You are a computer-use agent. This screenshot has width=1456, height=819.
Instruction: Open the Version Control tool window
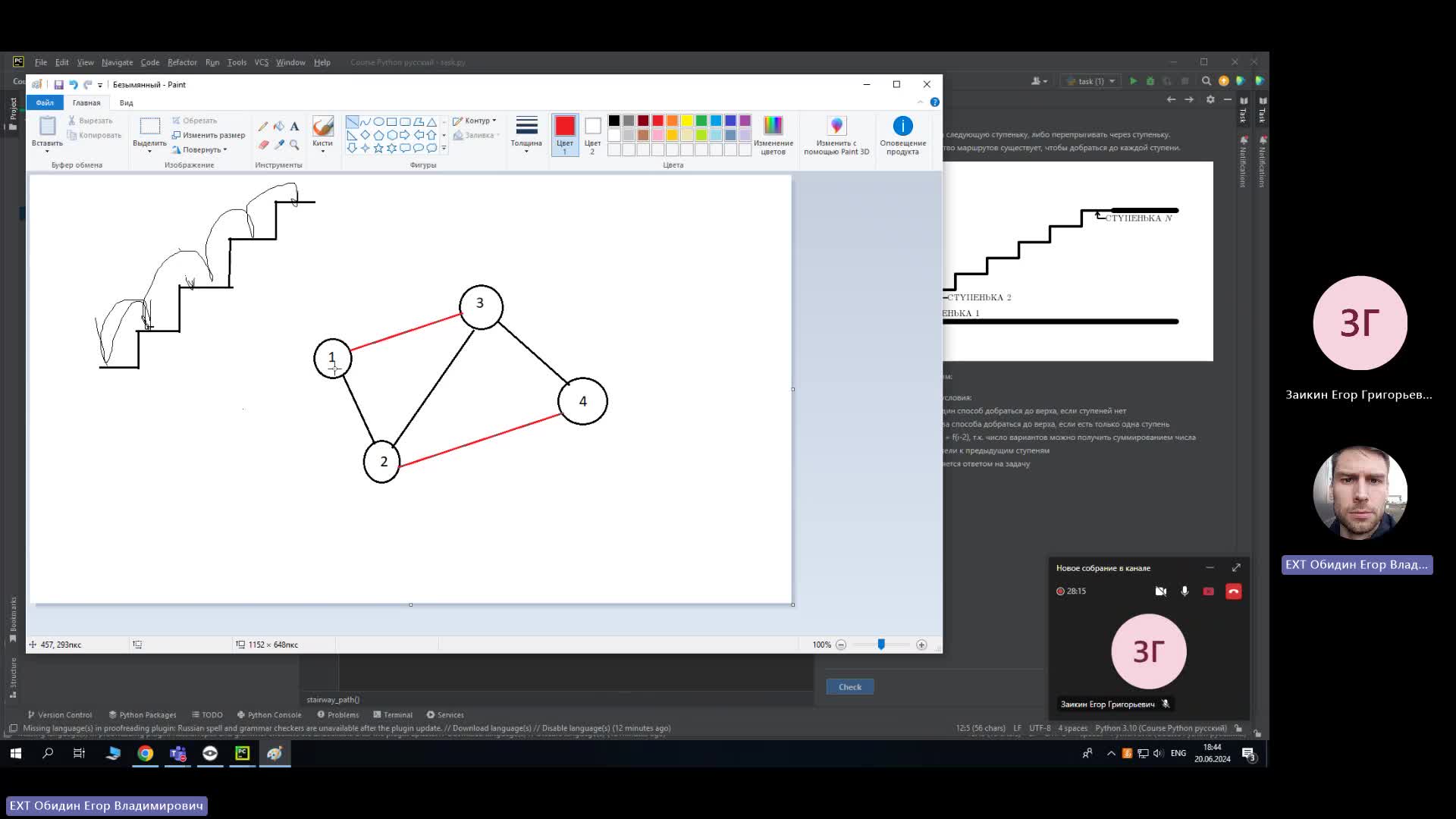60,715
